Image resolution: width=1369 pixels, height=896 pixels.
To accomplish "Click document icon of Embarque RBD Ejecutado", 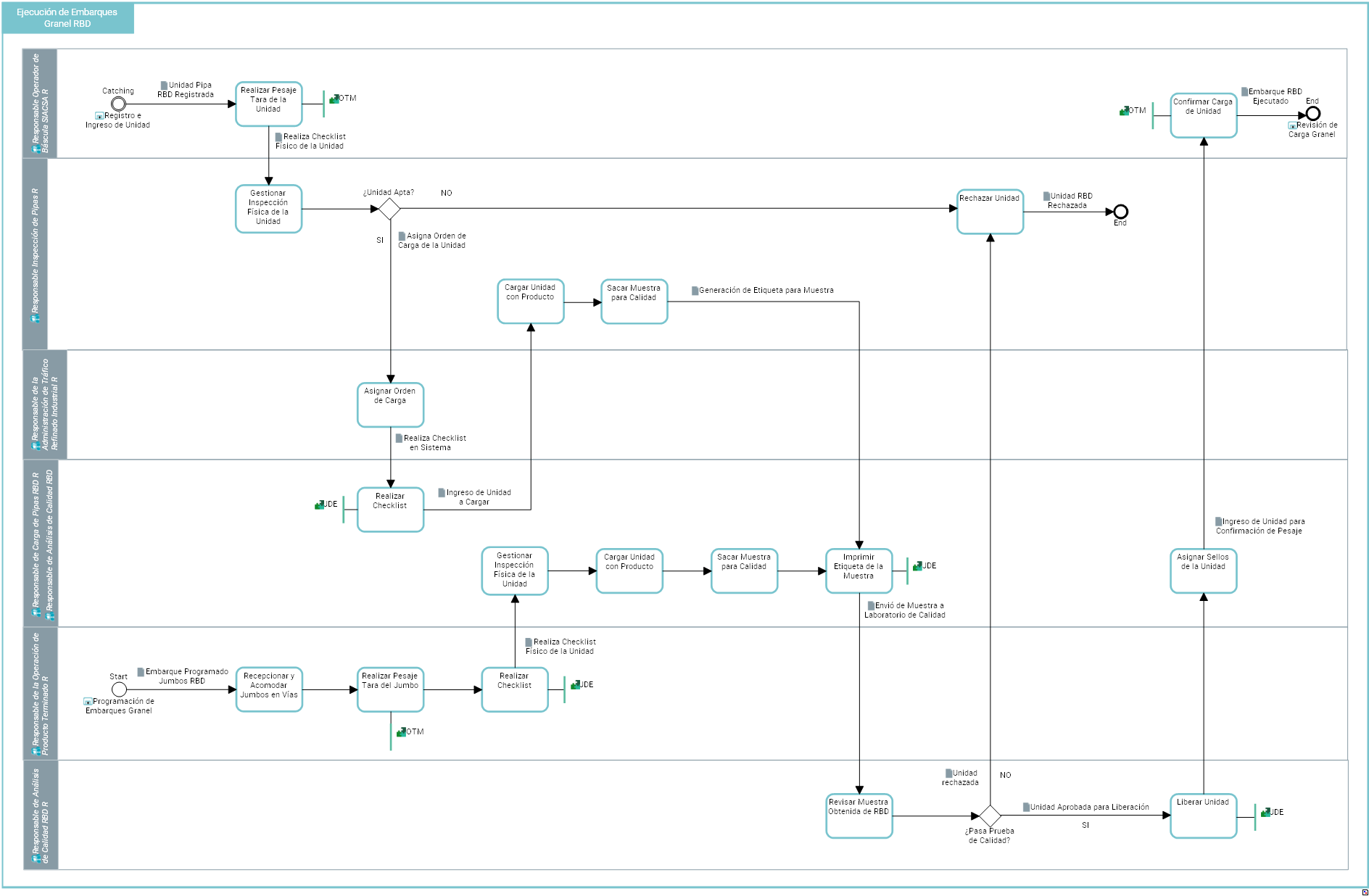I will coord(1244,92).
